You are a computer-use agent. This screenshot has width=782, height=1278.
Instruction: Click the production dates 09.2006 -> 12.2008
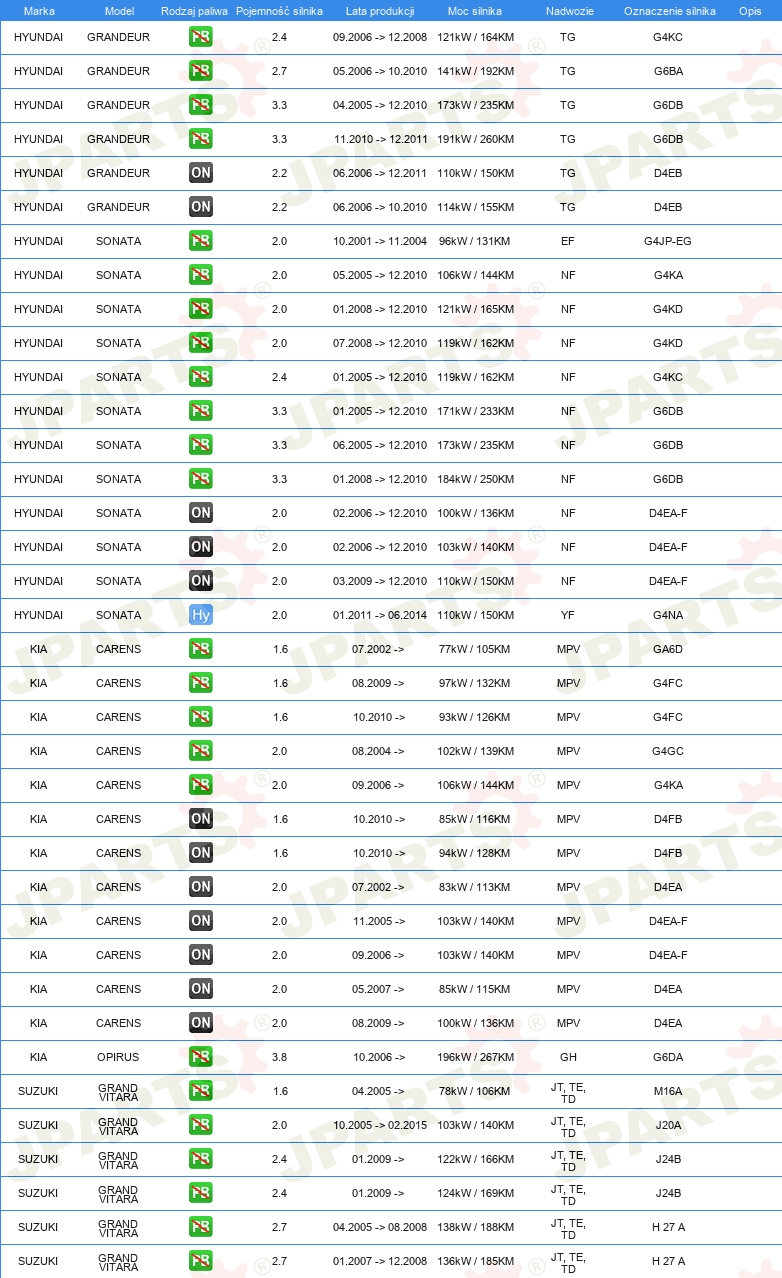coord(380,37)
